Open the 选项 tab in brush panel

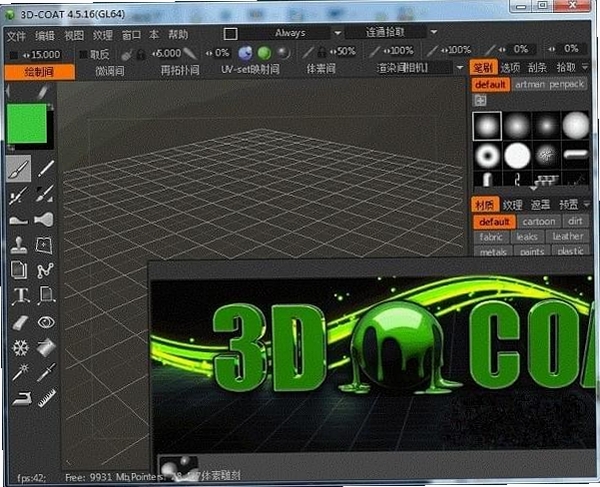tap(510, 68)
